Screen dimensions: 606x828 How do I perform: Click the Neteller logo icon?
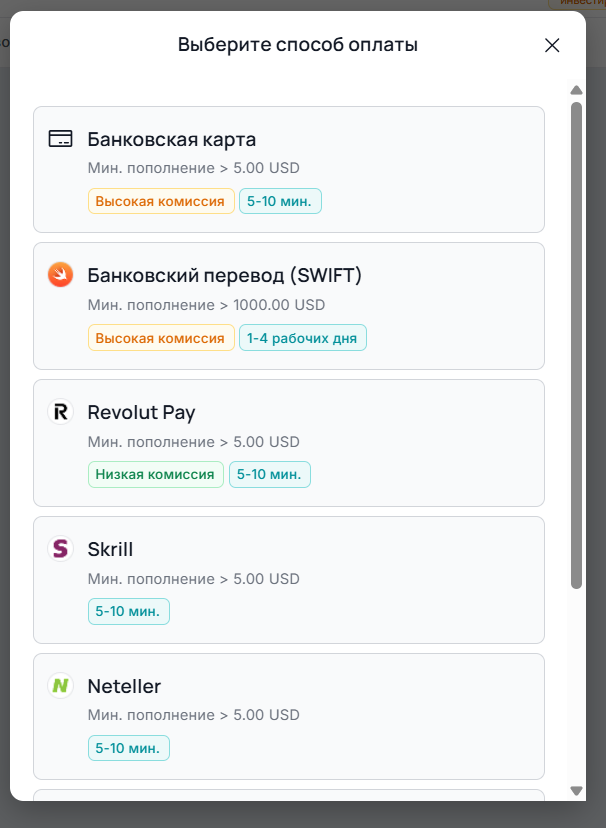[61, 686]
